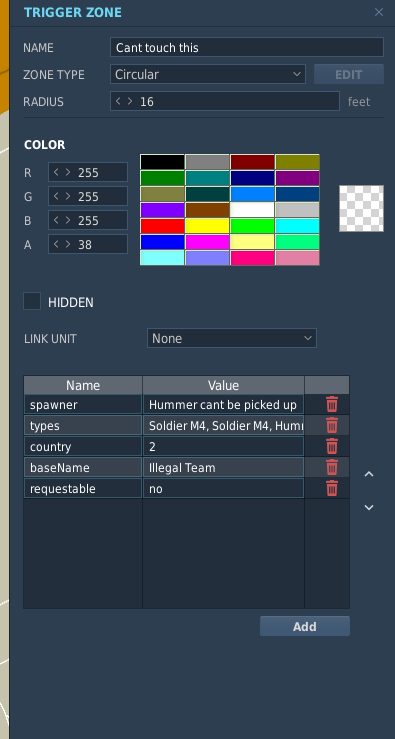This screenshot has width=395, height=739.
Task: Decrease the G color value
Action: (x=56, y=196)
